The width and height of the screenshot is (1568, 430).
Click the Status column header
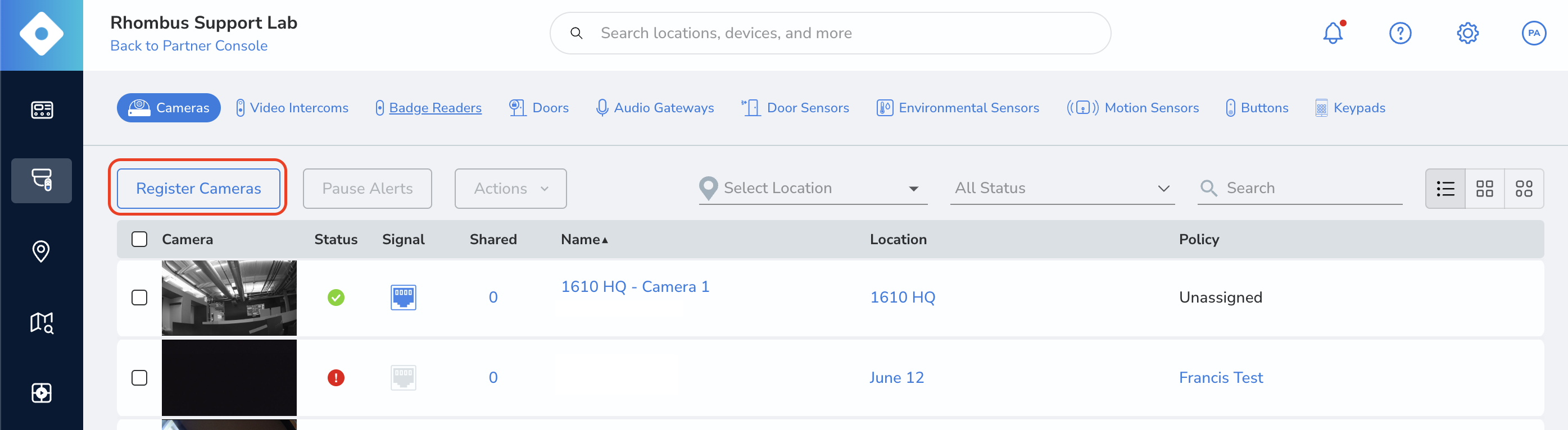pos(336,239)
